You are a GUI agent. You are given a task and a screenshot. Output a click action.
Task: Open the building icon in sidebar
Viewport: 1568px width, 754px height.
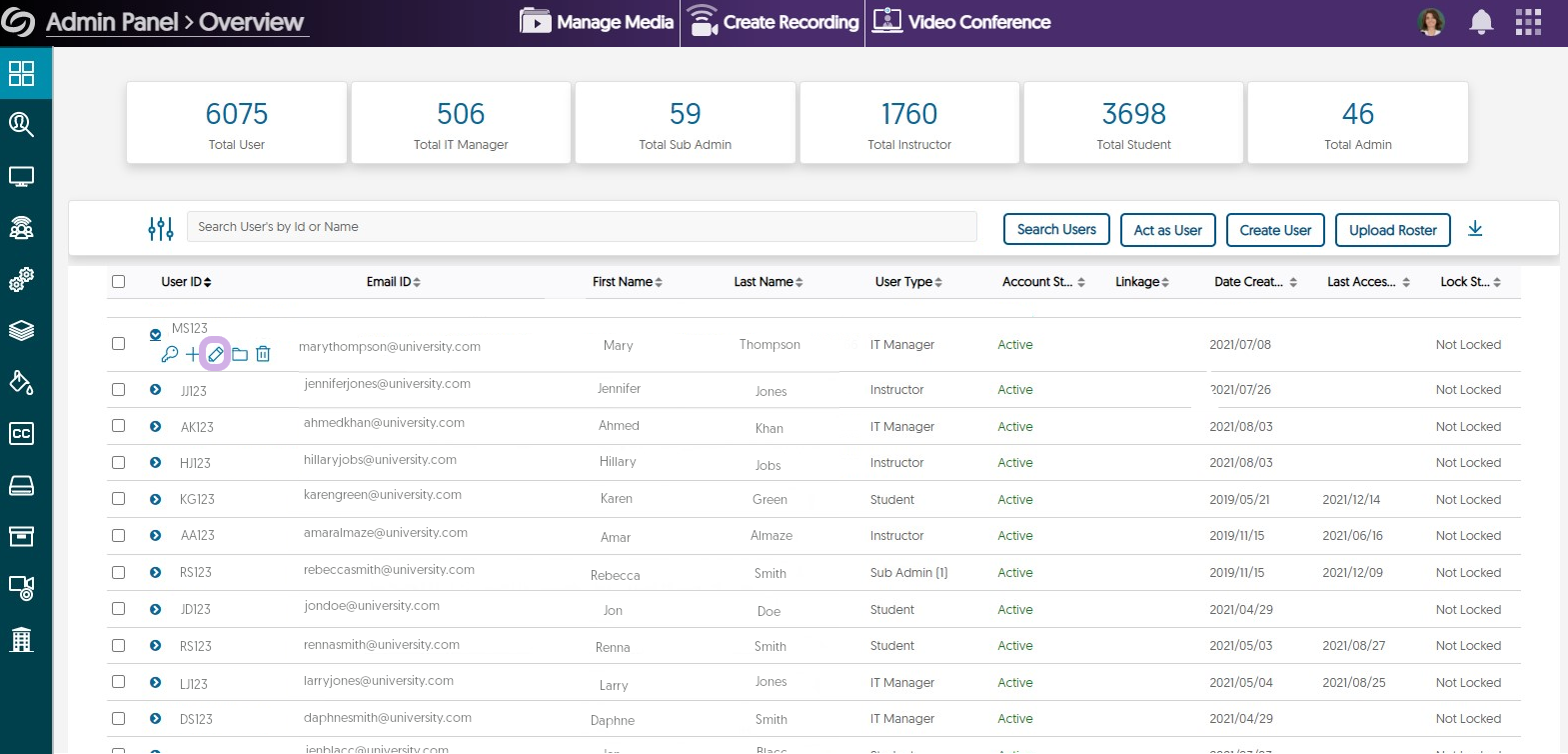pos(21,639)
